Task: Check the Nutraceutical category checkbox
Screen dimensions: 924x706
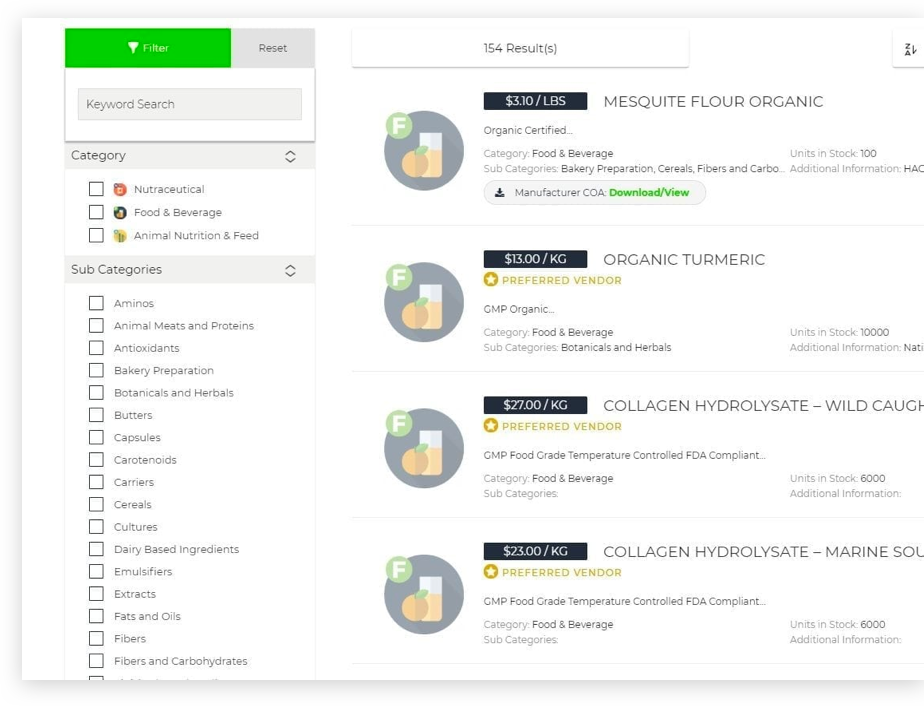Action: click(x=96, y=189)
